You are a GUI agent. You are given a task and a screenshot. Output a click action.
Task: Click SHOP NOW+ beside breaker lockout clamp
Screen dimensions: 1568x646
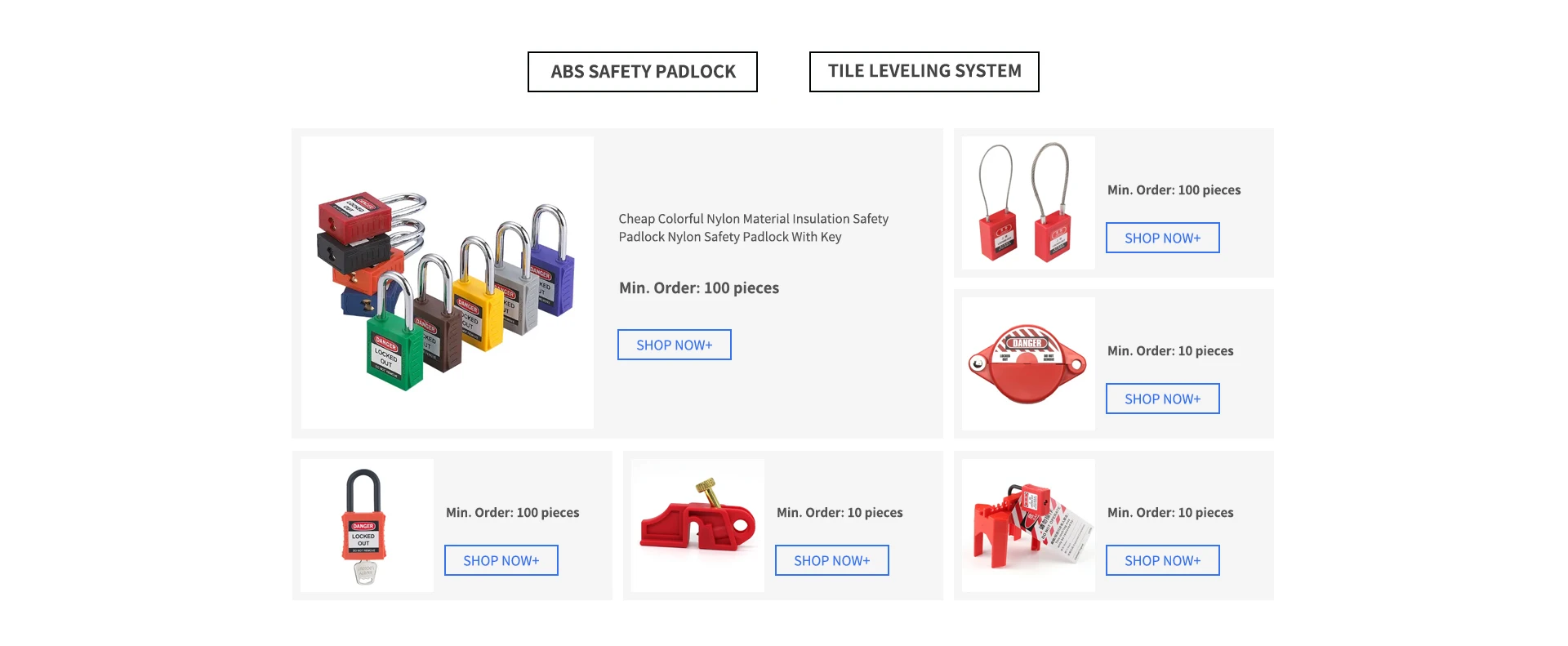[832, 560]
